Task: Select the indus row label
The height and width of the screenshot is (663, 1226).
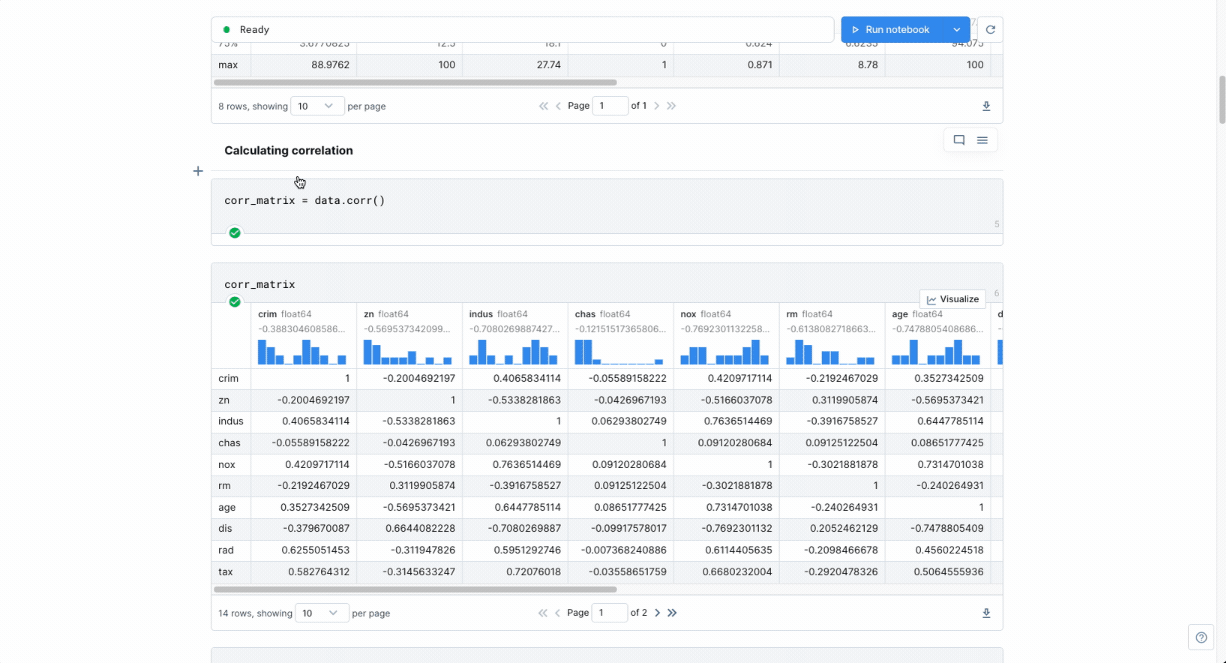Action: coord(231,422)
